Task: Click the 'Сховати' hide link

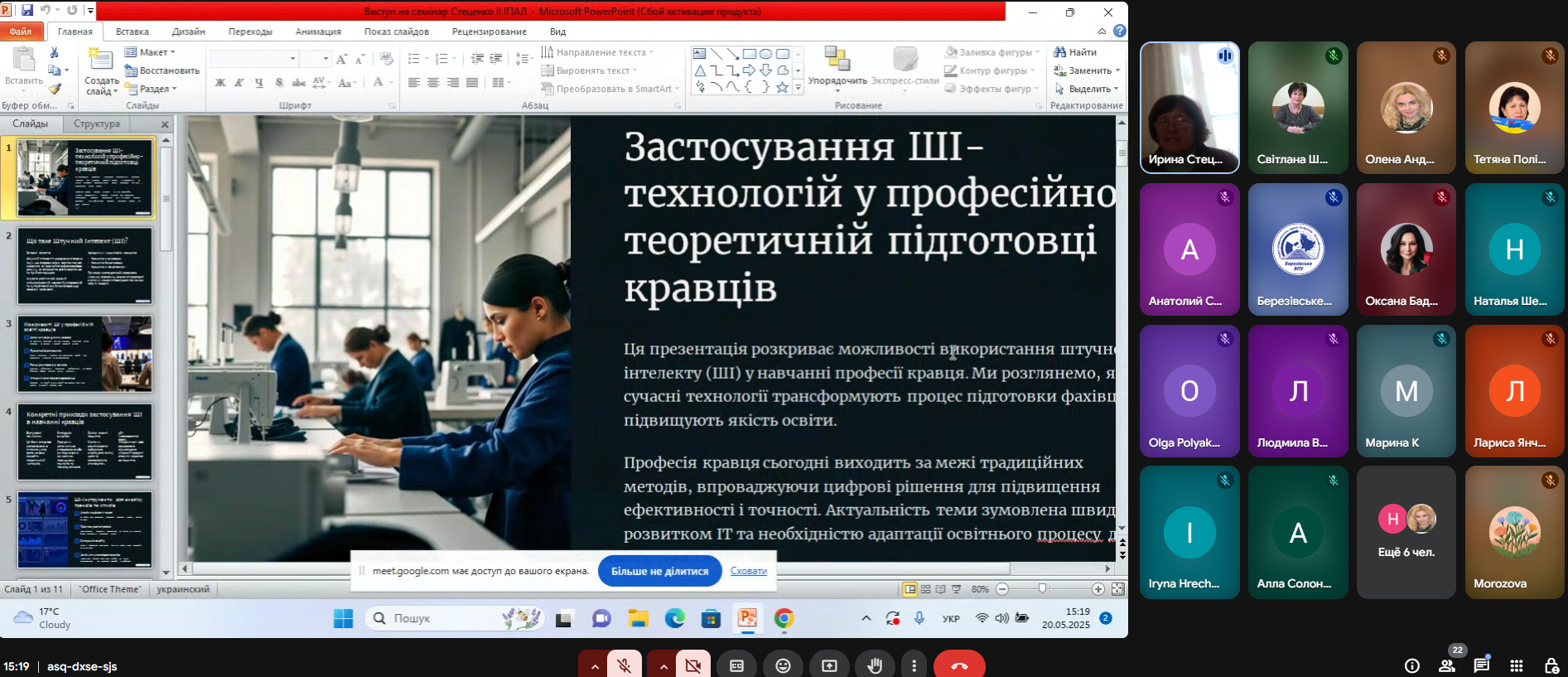Action: (x=748, y=571)
